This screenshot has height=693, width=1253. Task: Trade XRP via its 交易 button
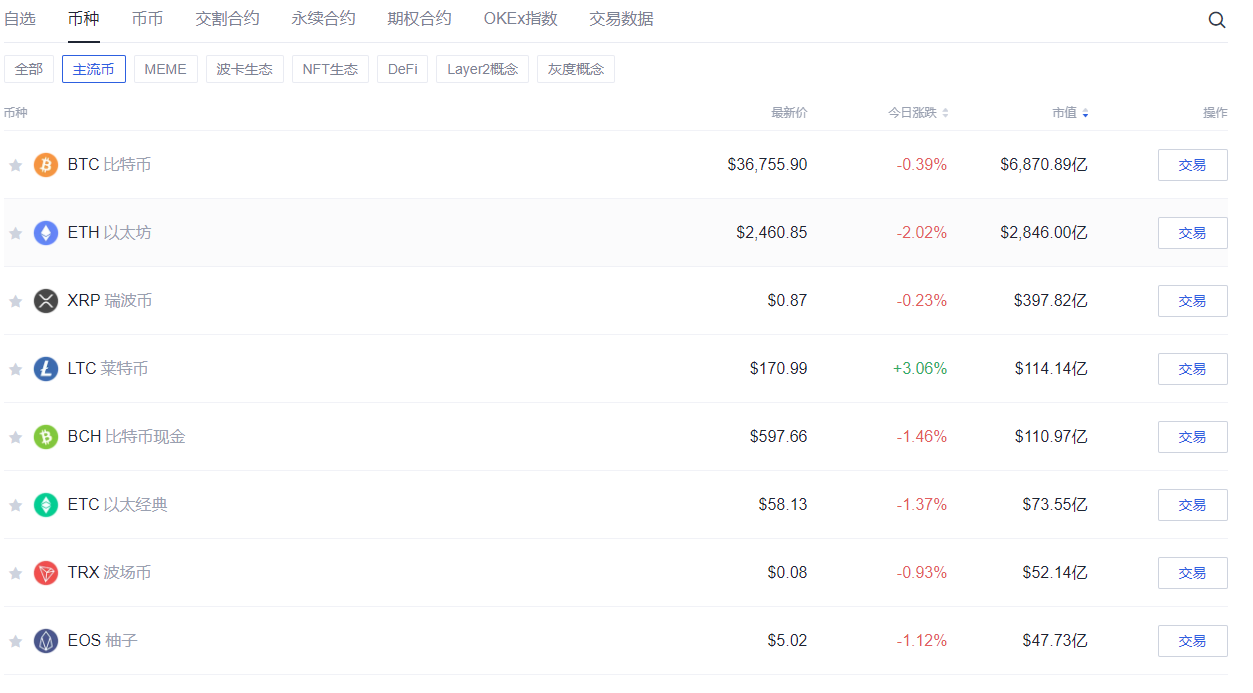[1193, 301]
